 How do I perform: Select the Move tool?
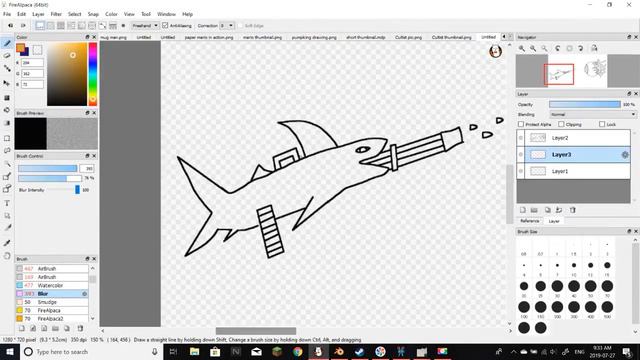click(7, 83)
